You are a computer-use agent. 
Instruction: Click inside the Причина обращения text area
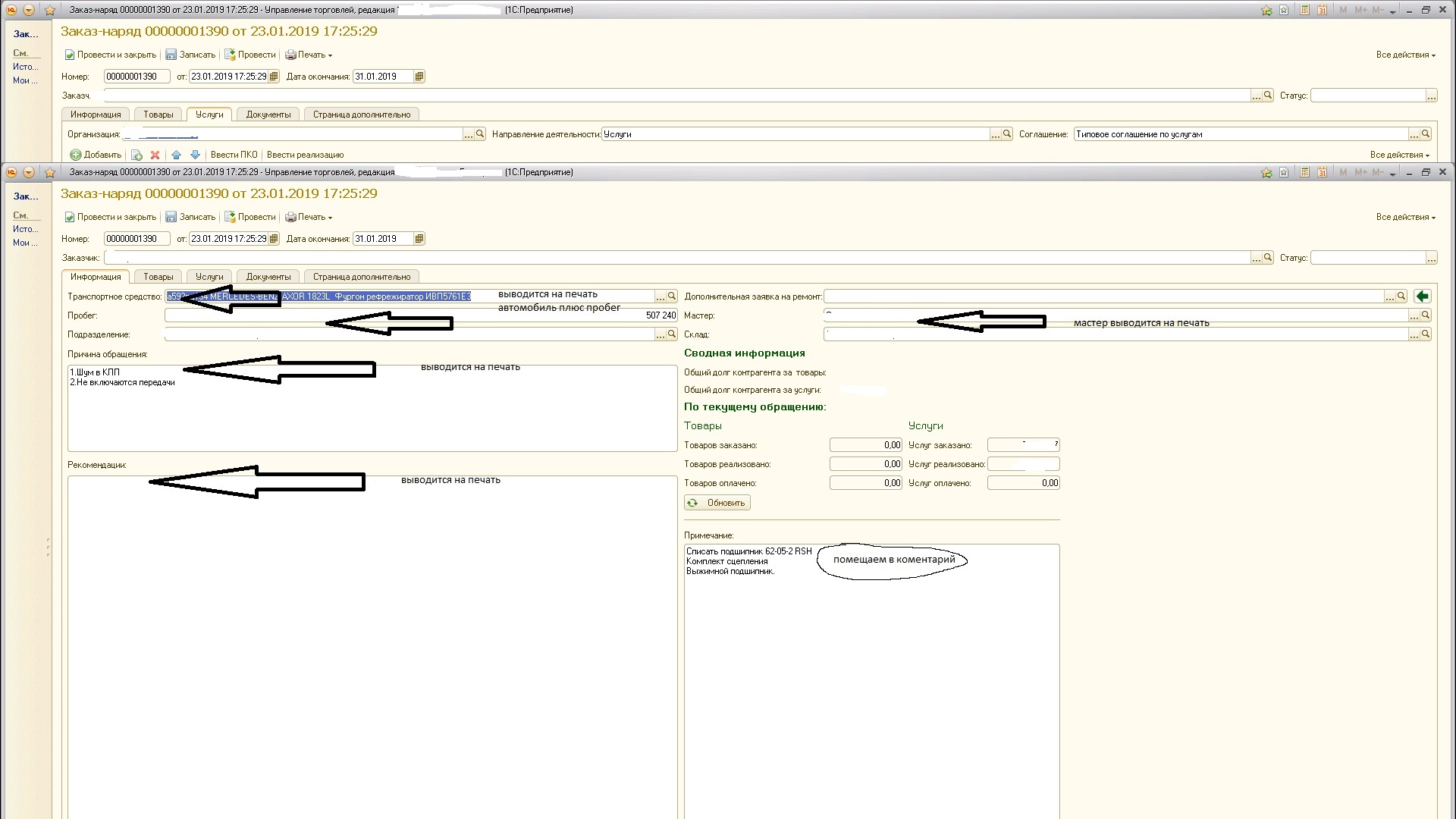click(372, 417)
